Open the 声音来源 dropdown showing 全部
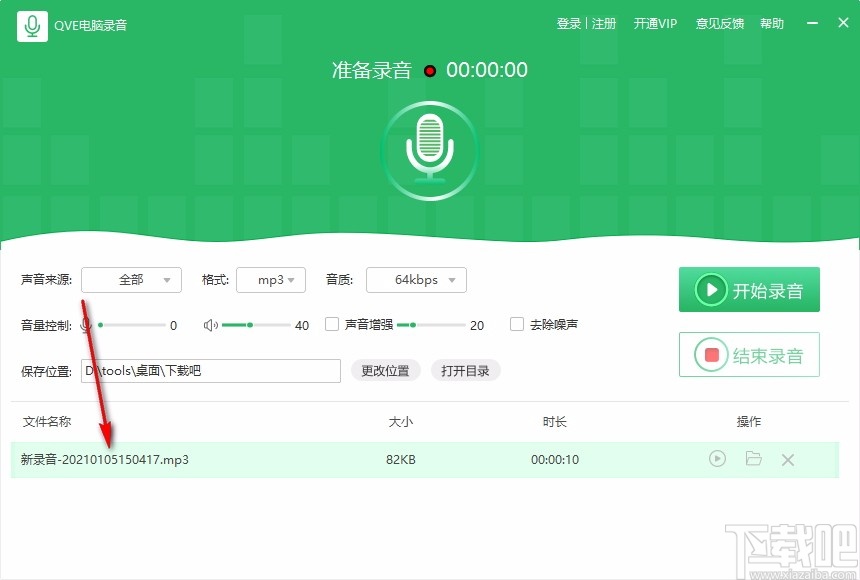 (x=131, y=280)
